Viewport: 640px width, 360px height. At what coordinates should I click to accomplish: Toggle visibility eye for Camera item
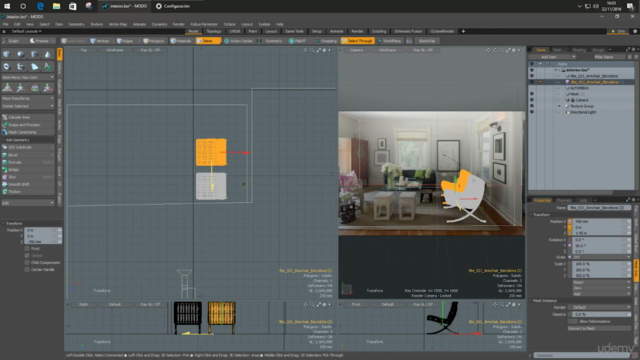point(531,100)
